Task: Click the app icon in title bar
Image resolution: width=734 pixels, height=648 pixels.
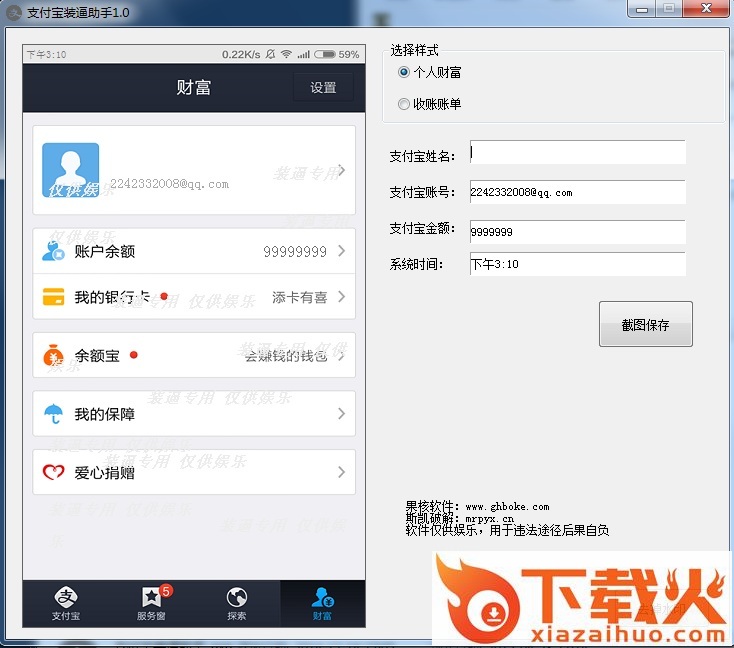Action: tap(14, 13)
